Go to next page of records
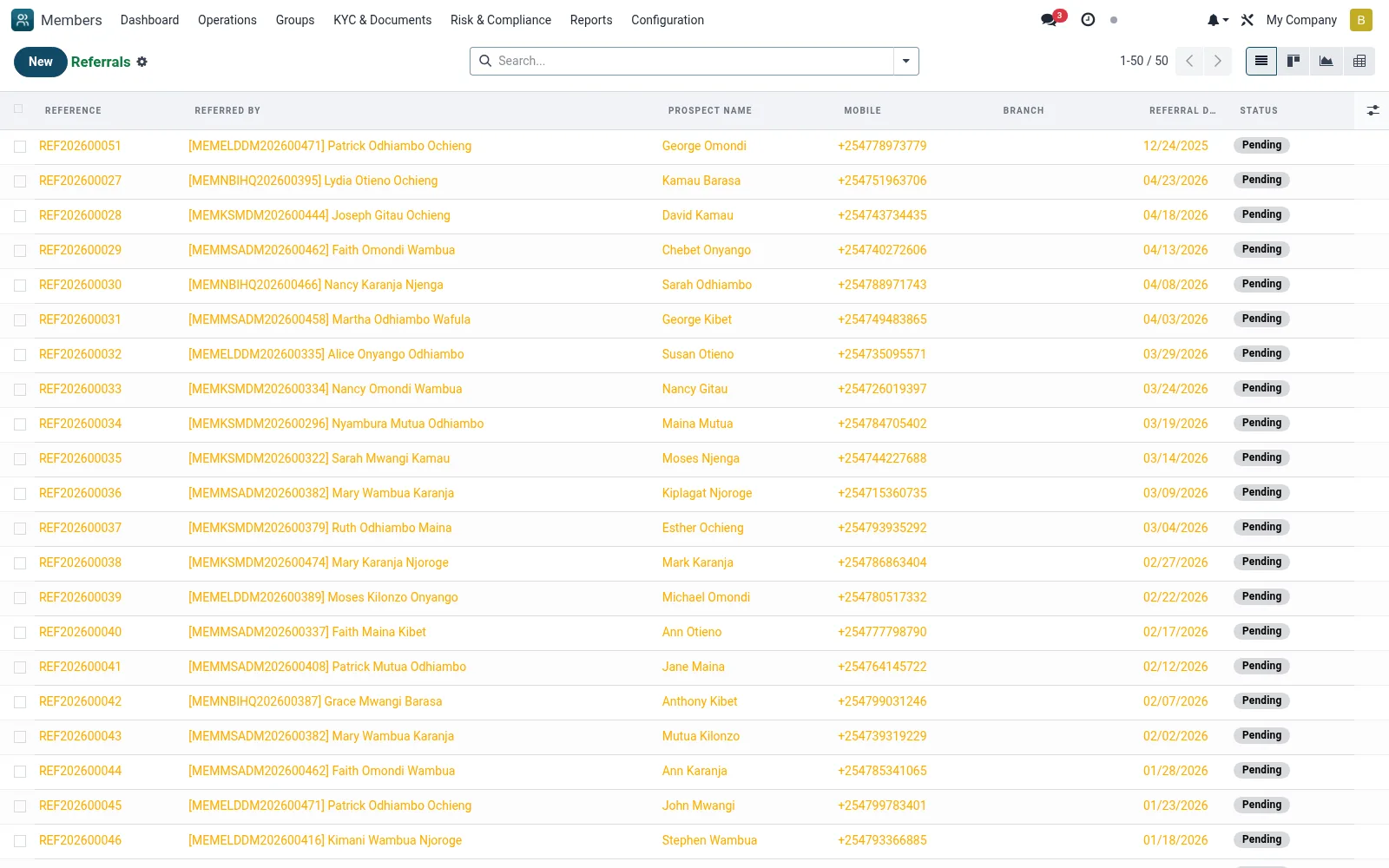Viewport: 1389px width, 868px height. coord(1218,61)
